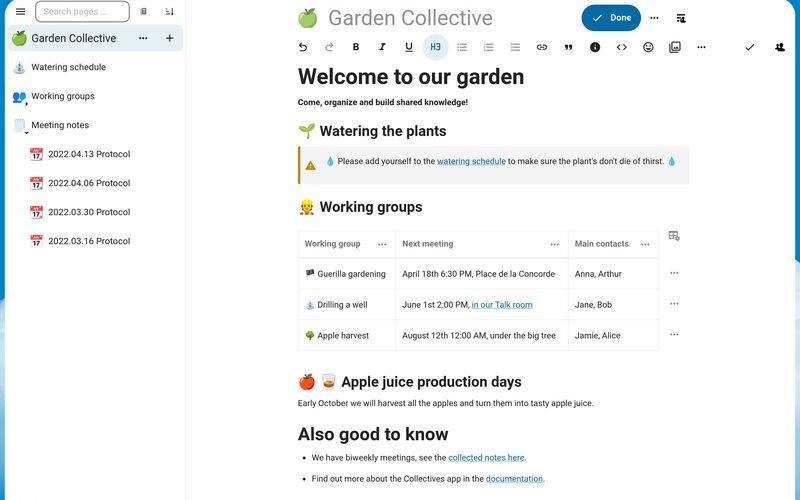Open row options for Apple harvest

(674, 334)
